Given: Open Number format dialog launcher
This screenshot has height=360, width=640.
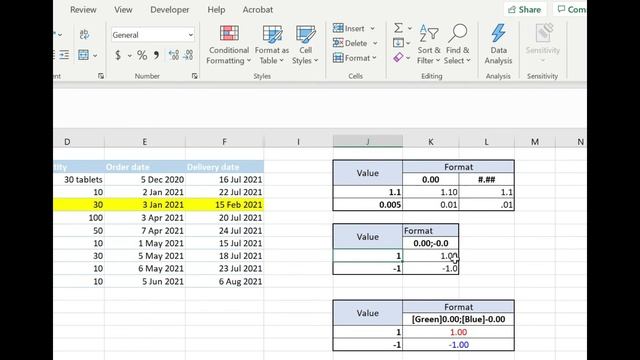Looking at the screenshot, I should (x=195, y=76).
